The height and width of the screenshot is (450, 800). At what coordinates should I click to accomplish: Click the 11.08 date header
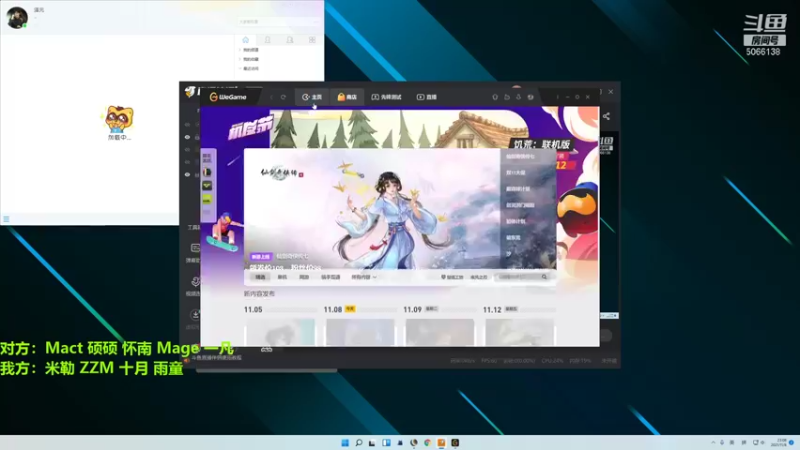click(x=333, y=310)
